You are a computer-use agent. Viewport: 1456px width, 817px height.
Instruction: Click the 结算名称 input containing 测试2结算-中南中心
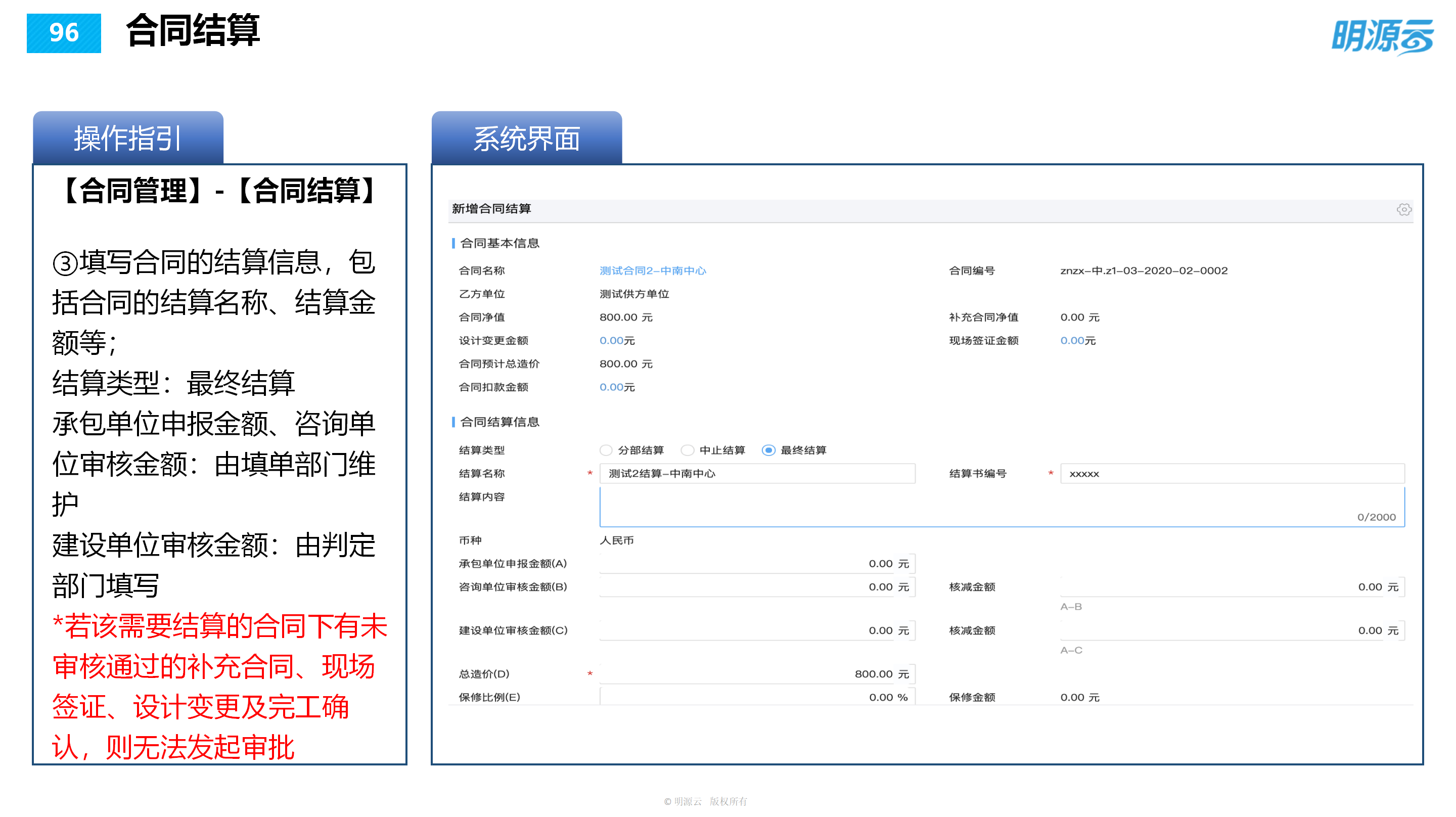point(757,474)
